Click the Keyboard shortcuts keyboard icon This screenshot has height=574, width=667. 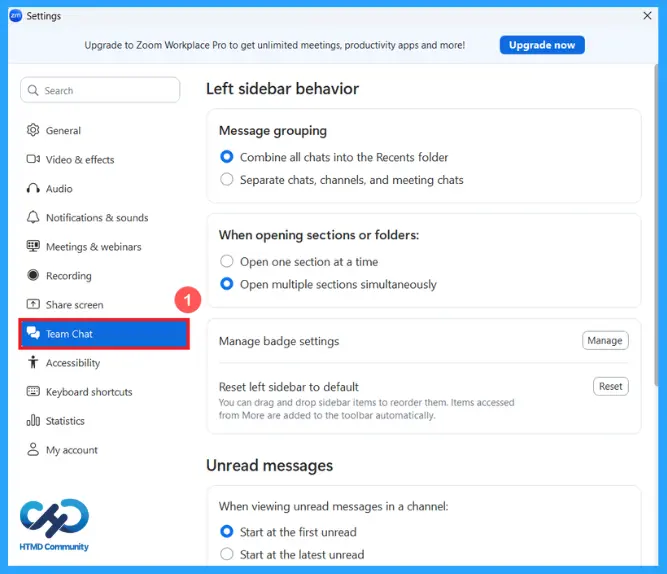point(33,391)
